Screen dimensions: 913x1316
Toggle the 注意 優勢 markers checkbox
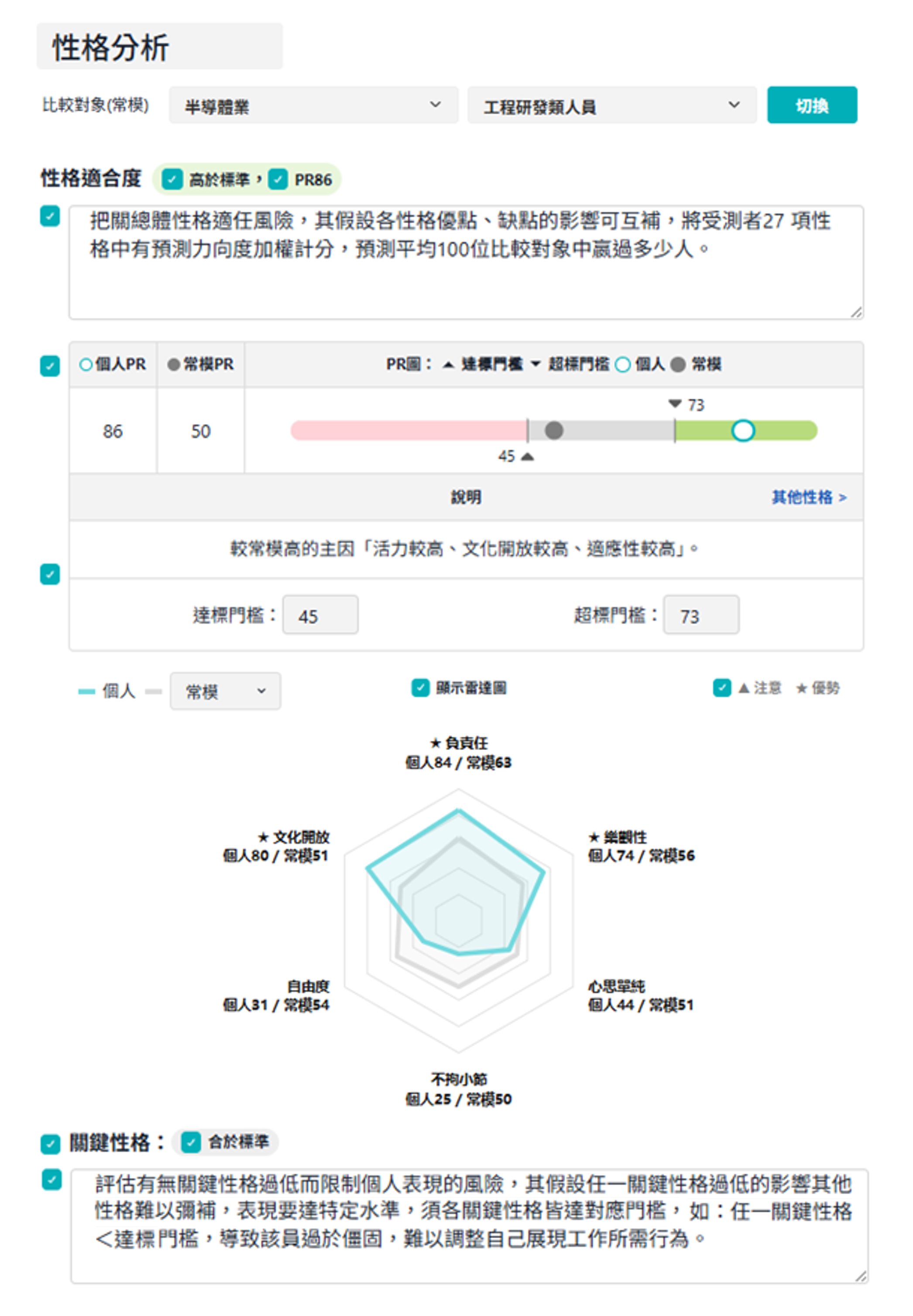[722, 688]
